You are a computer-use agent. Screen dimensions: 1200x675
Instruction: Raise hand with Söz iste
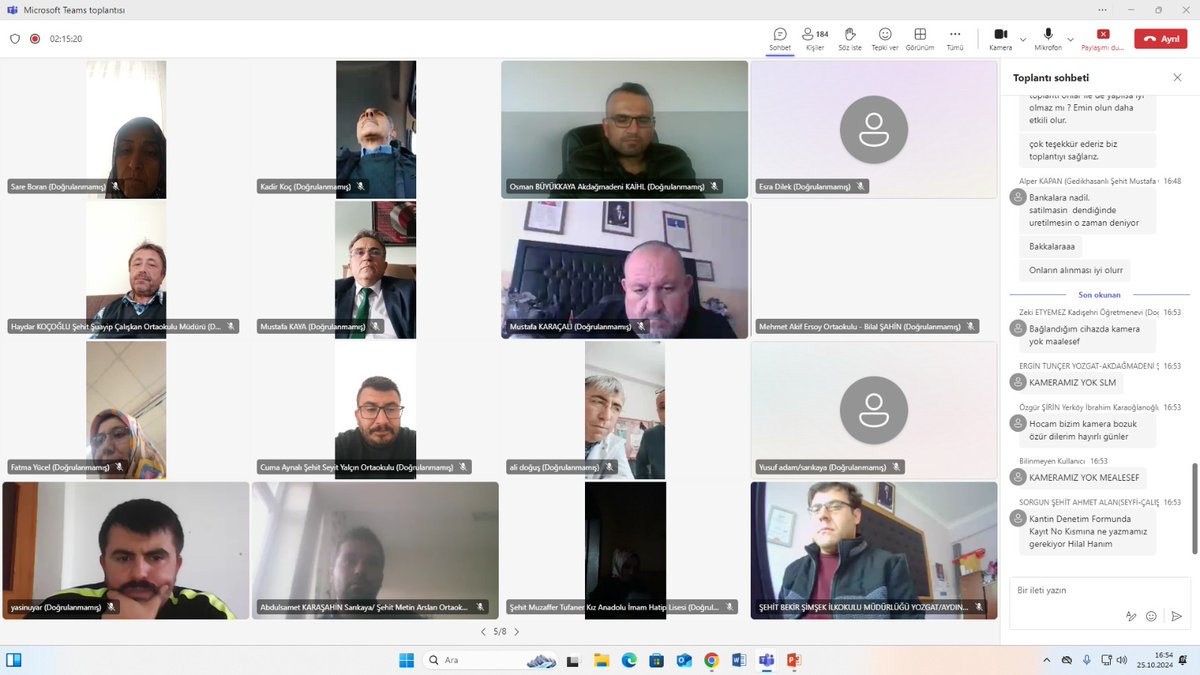click(x=850, y=39)
